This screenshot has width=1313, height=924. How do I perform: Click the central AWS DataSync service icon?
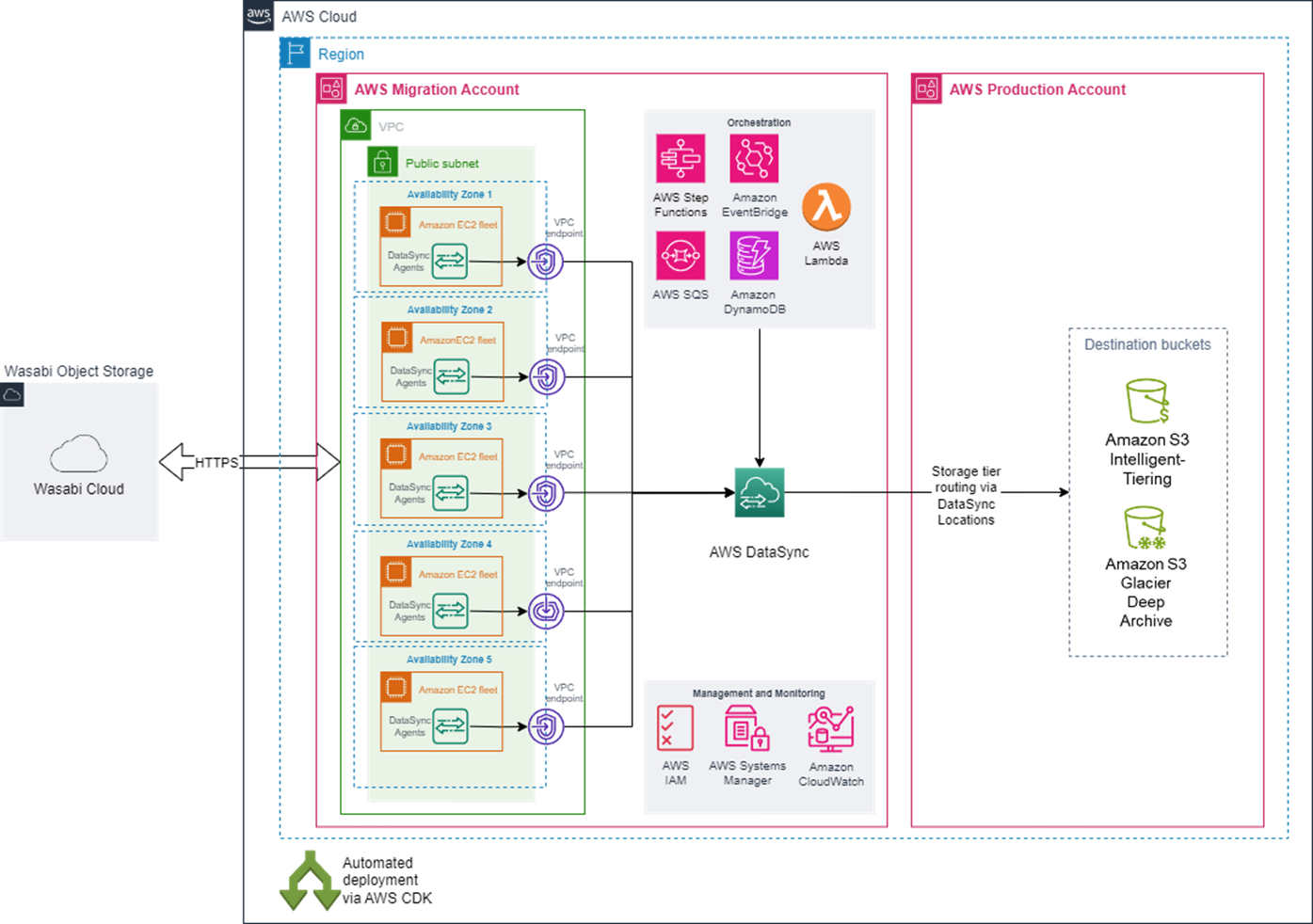[759, 493]
